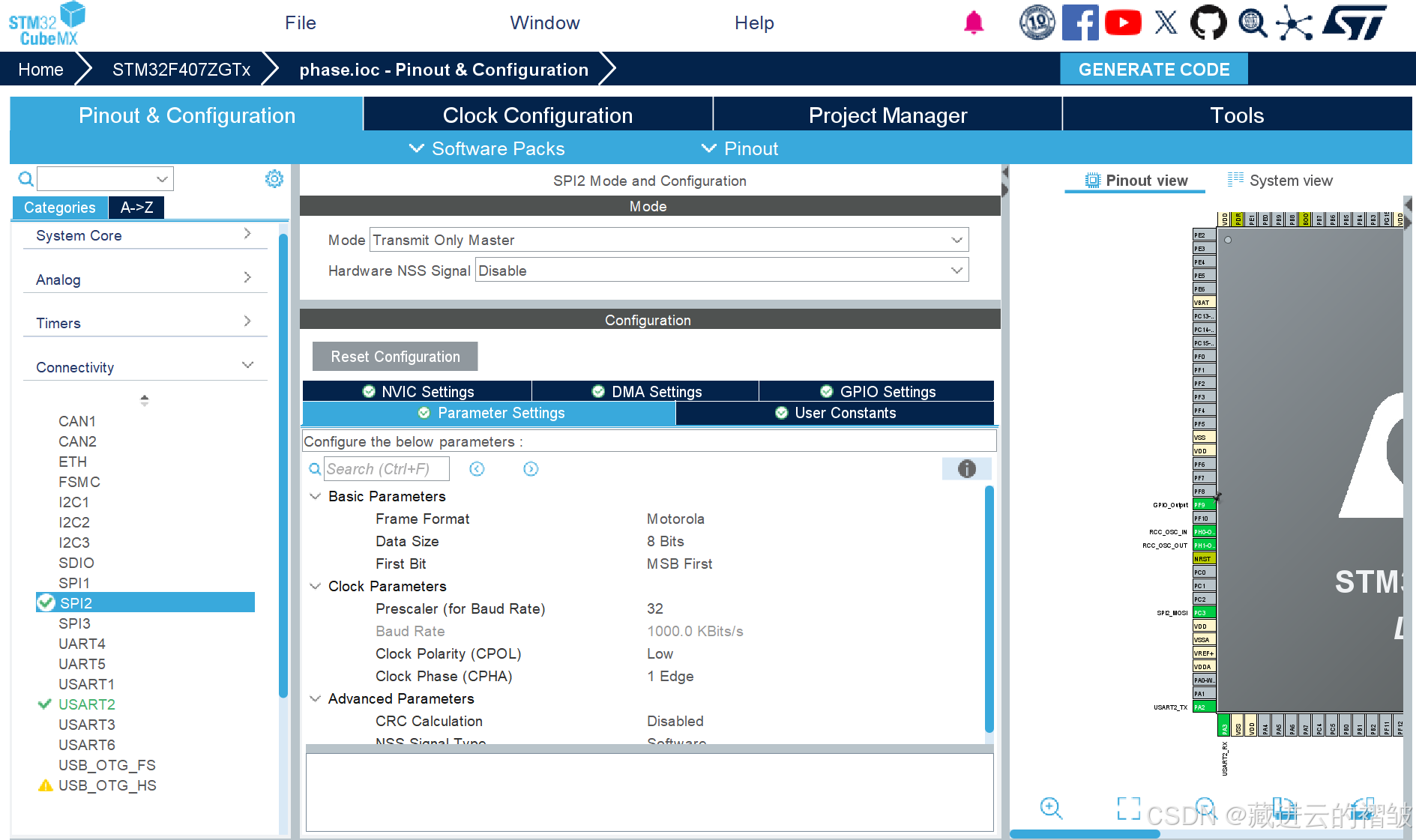
Task: Open the File menu
Action: coord(301,22)
